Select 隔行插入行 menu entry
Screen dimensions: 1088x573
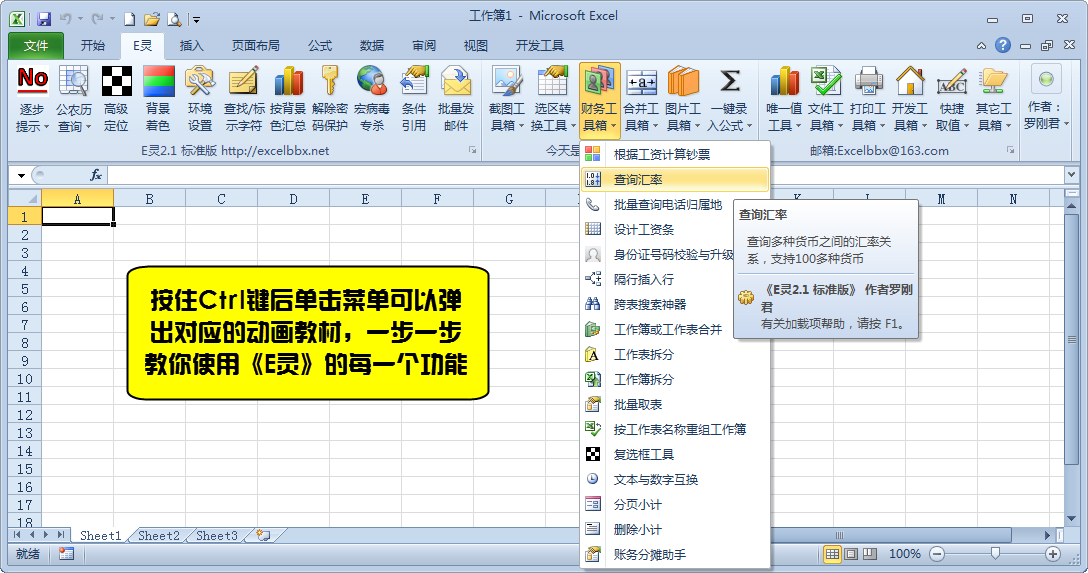pyautogui.click(x=656, y=279)
